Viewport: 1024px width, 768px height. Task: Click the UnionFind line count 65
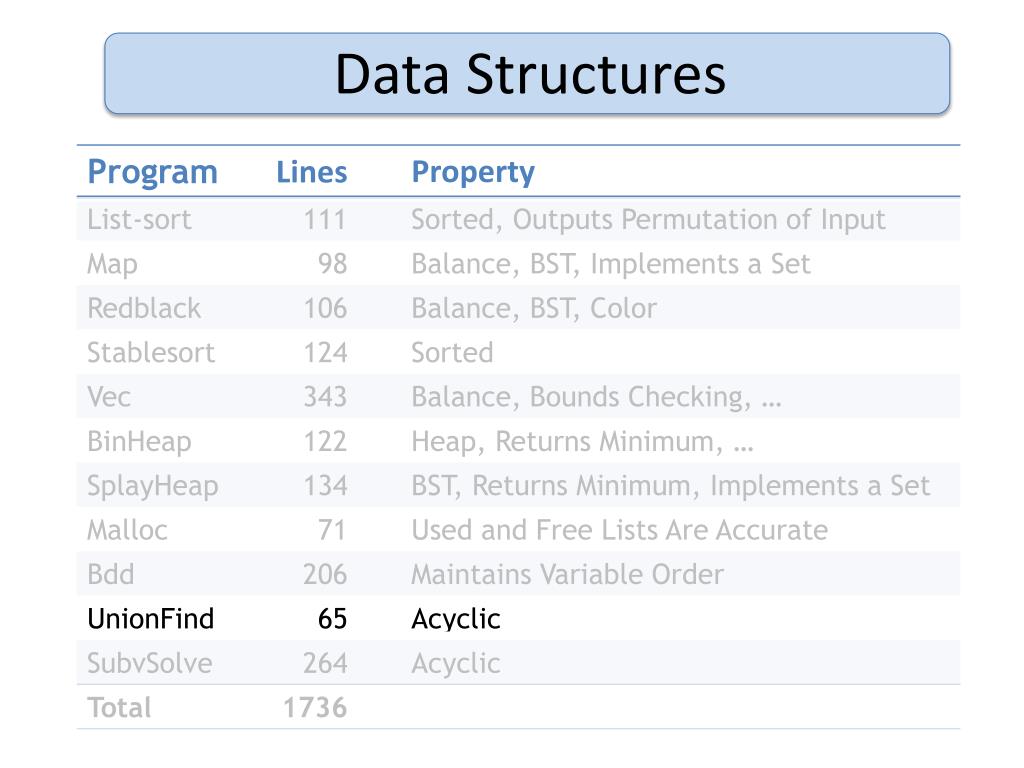(332, 619)
